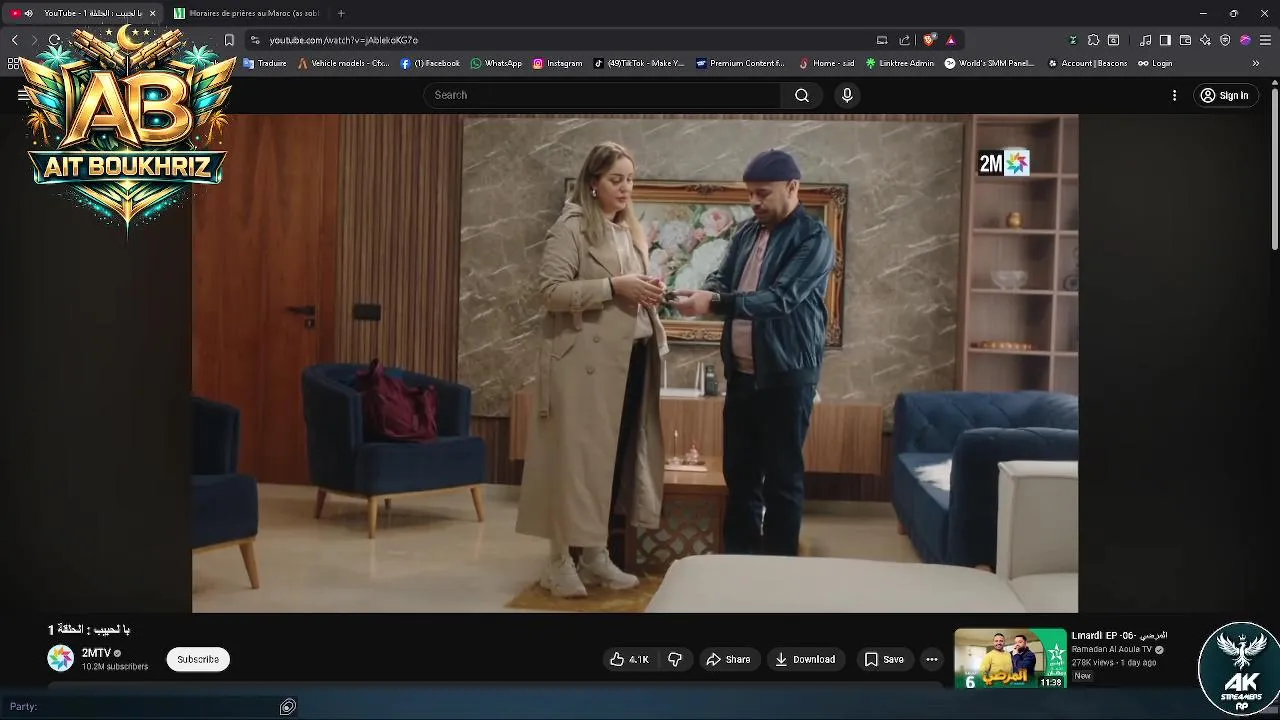The width and height of the screenshot is (1280, 720).
Task: Open the Login bookmark
Action: pyautogui.click(x=1155, y=63)
